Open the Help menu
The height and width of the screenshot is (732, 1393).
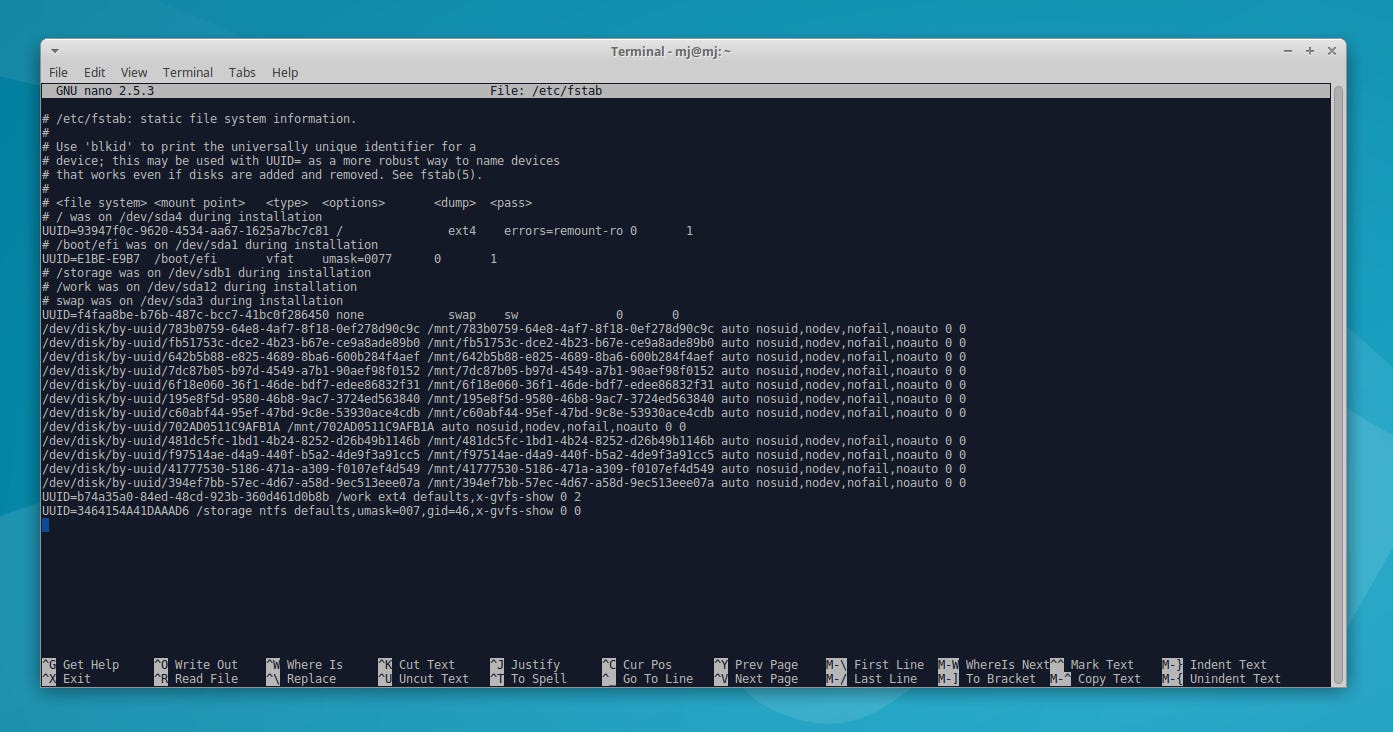[x=285, y=72]
